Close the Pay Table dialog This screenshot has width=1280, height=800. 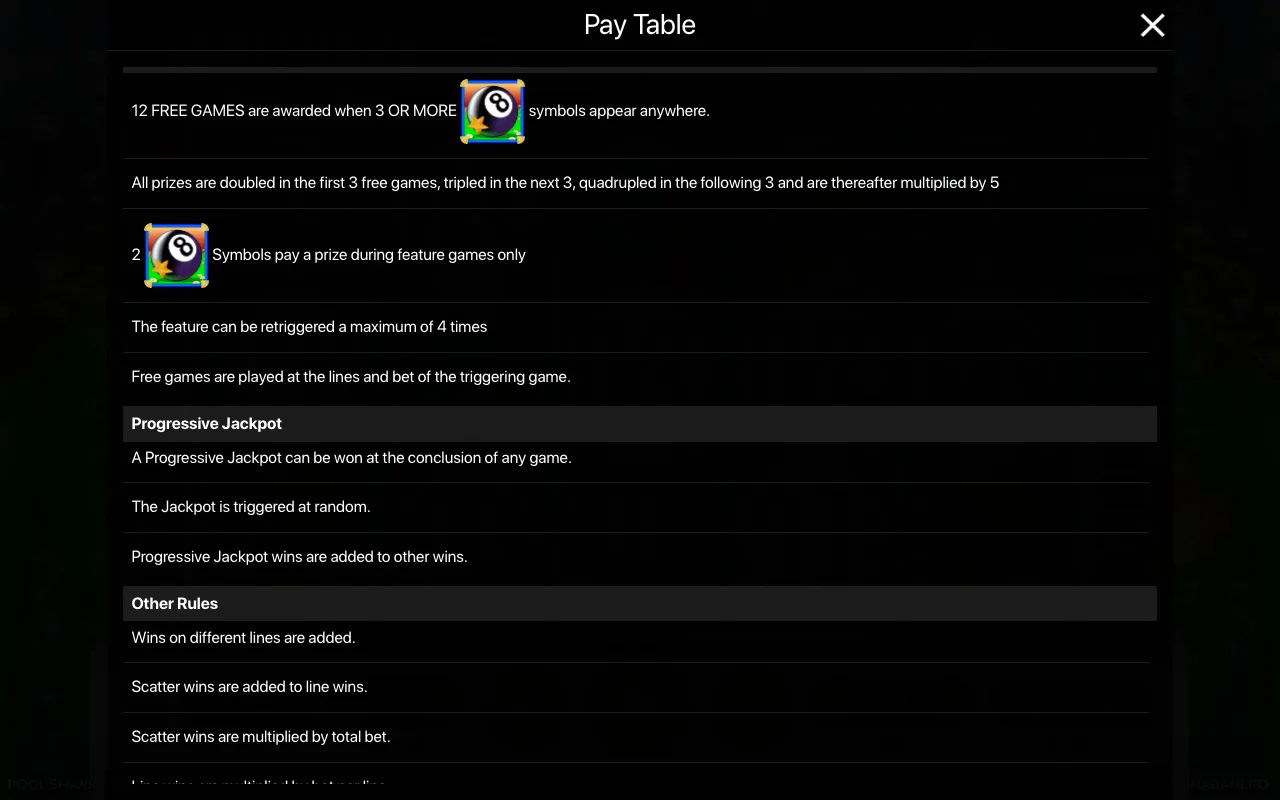(x=1152, y=25)
